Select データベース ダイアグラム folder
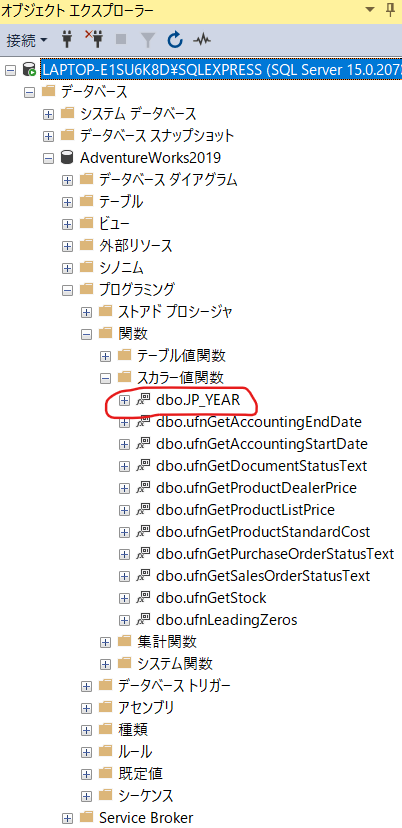This screenshot has width=402, height=828. pyautogui.click(x=168, y=180)
